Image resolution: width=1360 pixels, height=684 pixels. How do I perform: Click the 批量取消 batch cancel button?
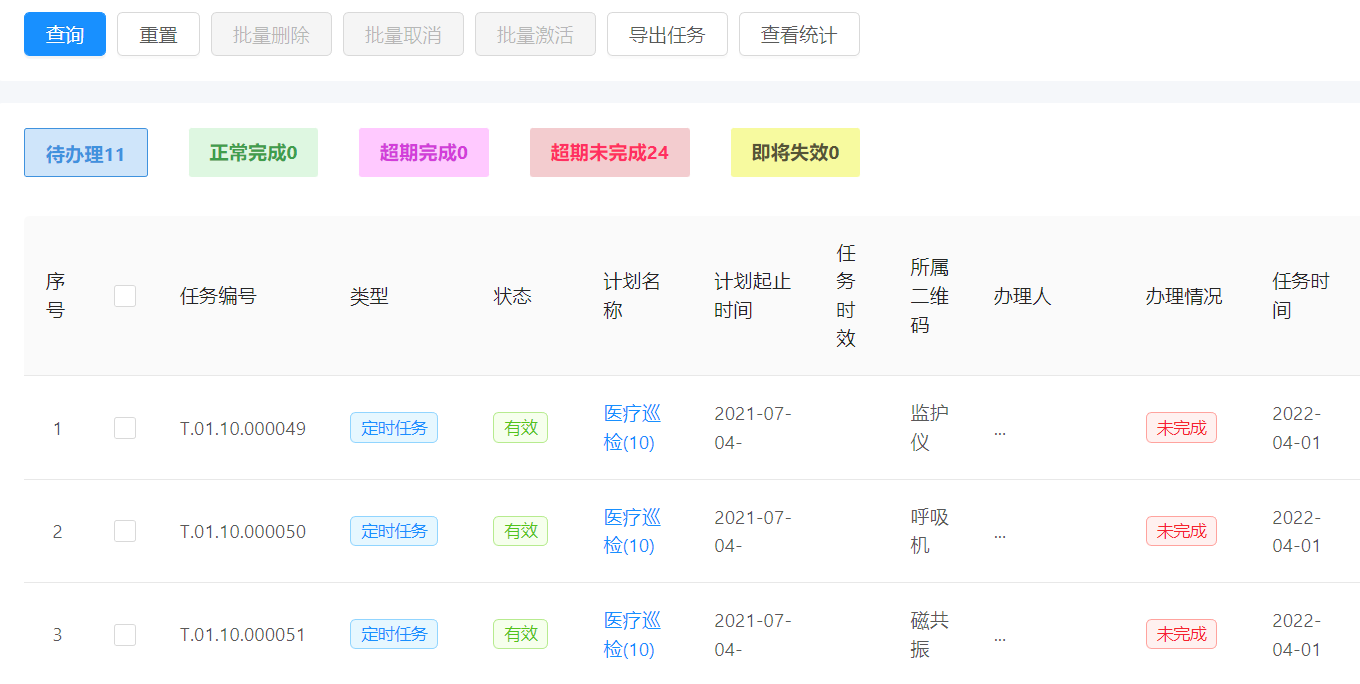tap(403, 33)
